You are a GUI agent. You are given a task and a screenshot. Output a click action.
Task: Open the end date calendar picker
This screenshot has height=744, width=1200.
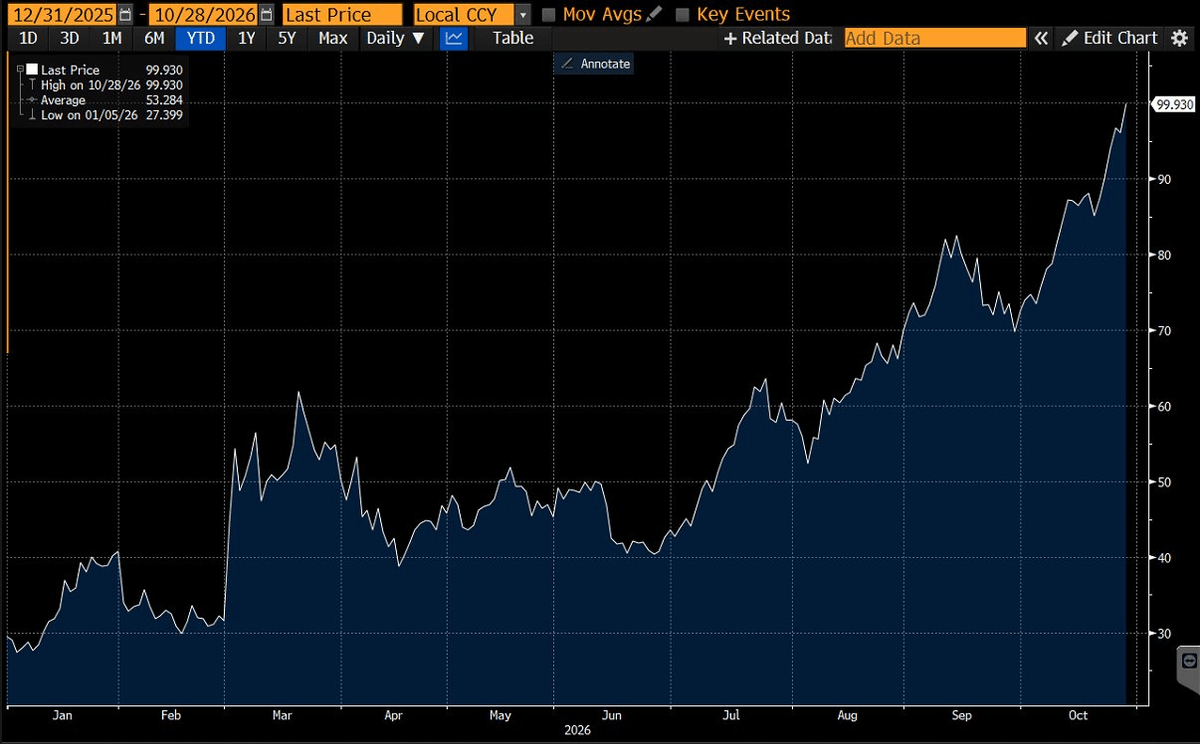tap(266, 14)
